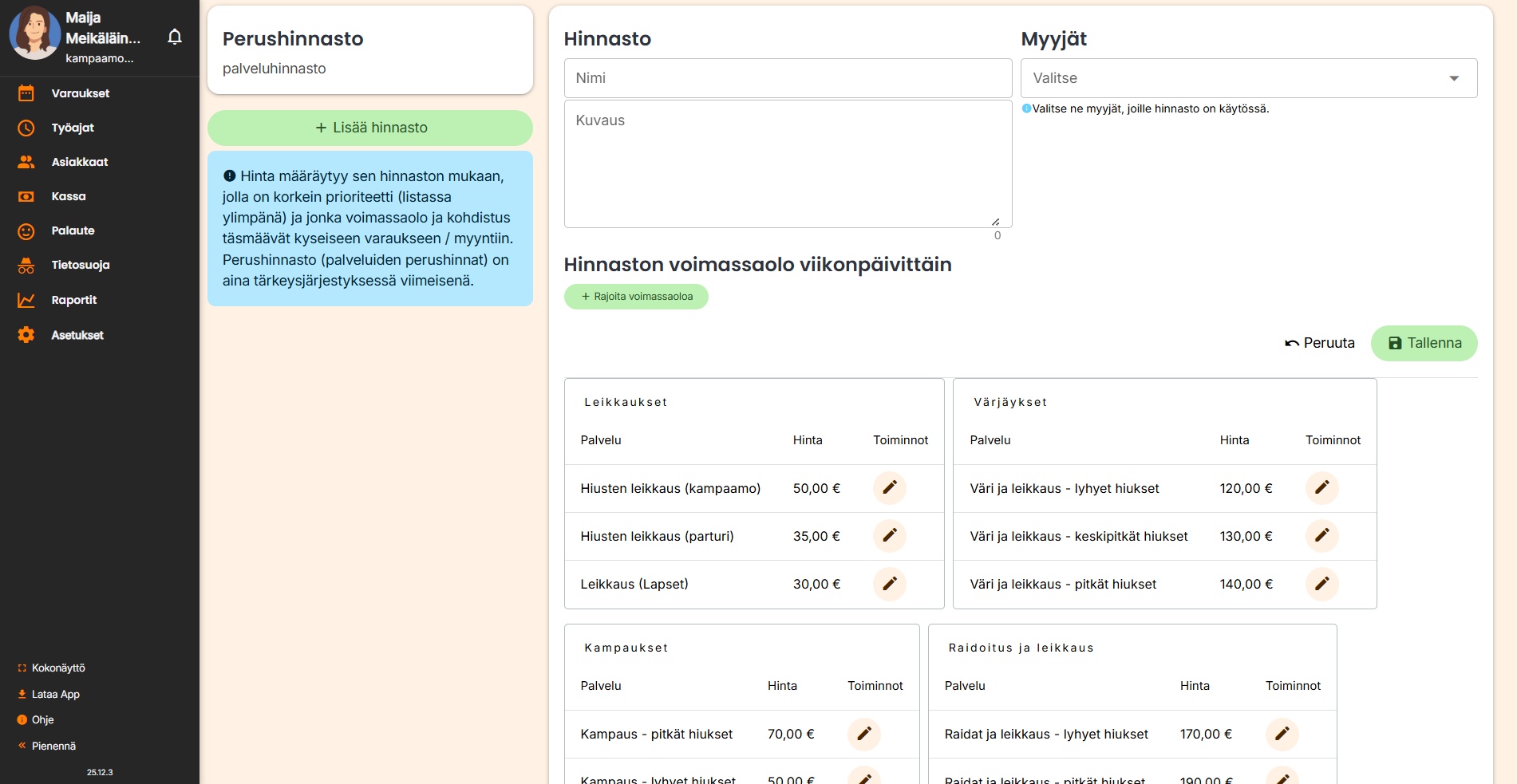Image resolution: width=1517 pixels, height=784 pixels.
Task: Click the notification bell icon
Action: click(175, 37)
